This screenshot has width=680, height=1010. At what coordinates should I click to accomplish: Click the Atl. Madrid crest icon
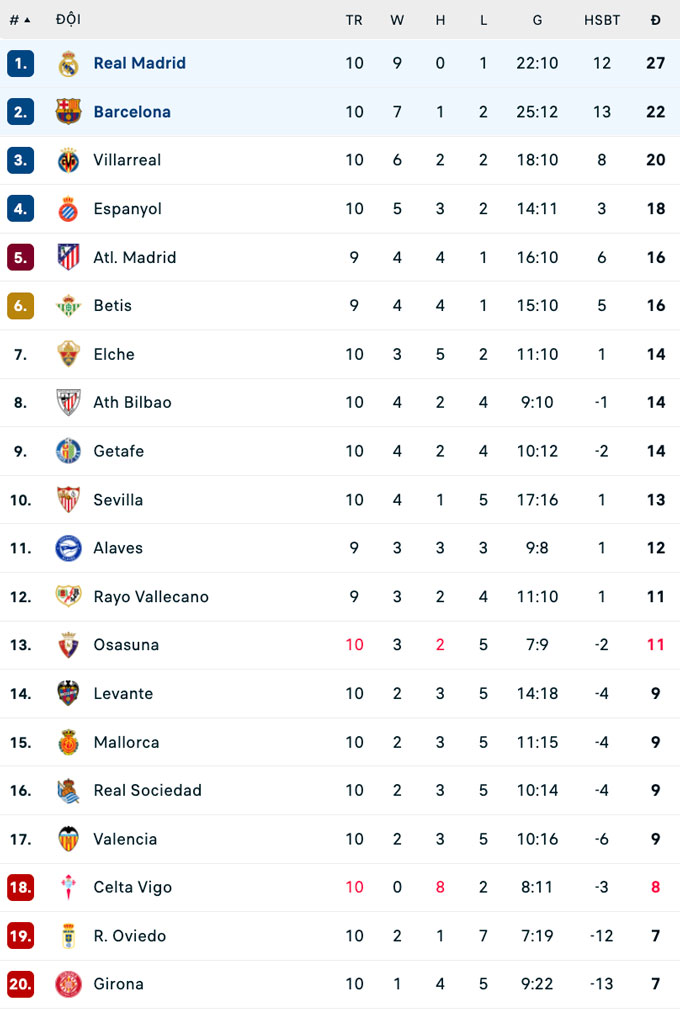[68, 257]
